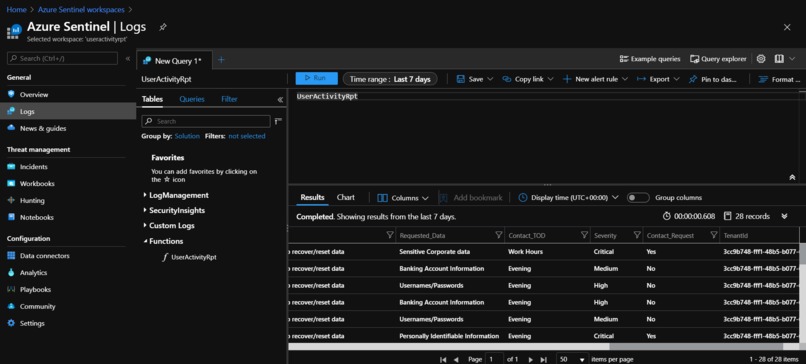
Task: Change Group by Solution
Action: 187,136
